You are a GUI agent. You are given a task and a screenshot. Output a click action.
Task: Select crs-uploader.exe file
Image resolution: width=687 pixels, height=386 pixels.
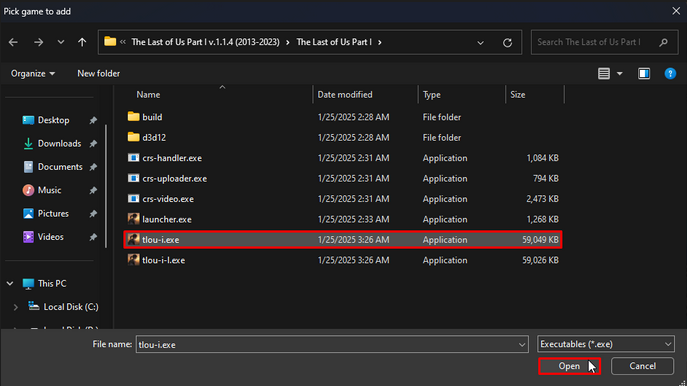tap(343, 178)
